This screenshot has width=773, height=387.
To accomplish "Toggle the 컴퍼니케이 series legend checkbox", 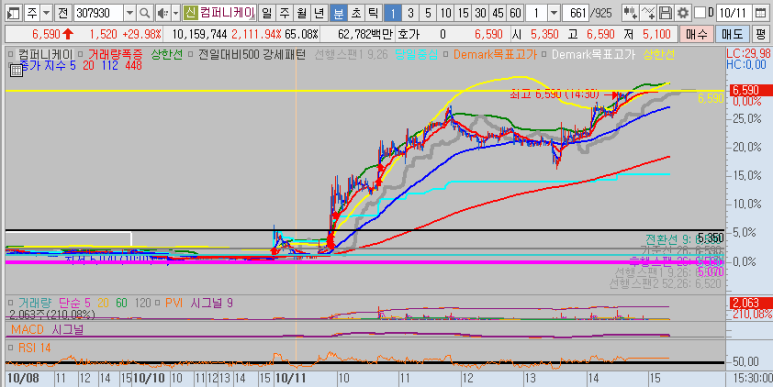I will point(11,54).
